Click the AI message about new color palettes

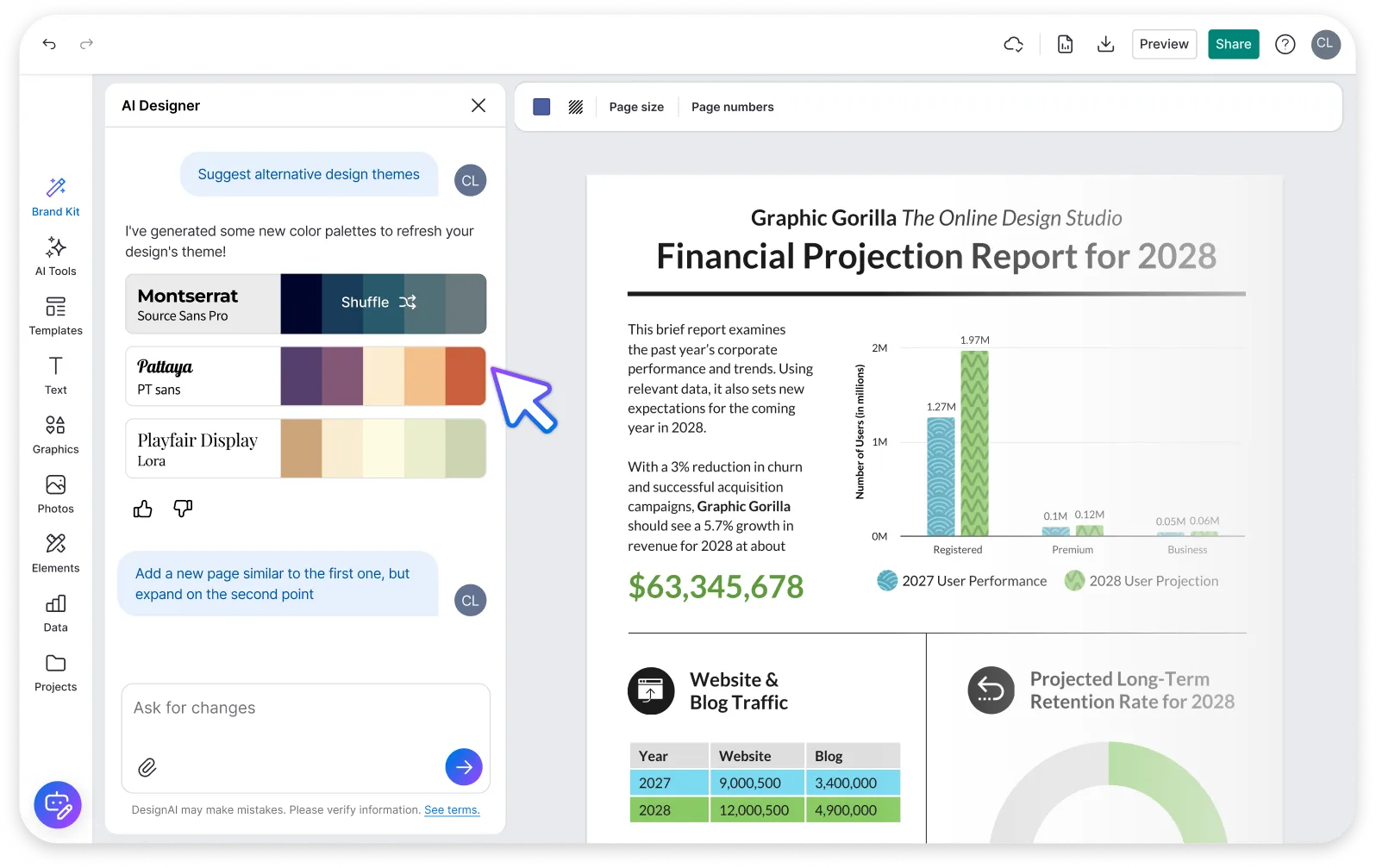[300, 241]
